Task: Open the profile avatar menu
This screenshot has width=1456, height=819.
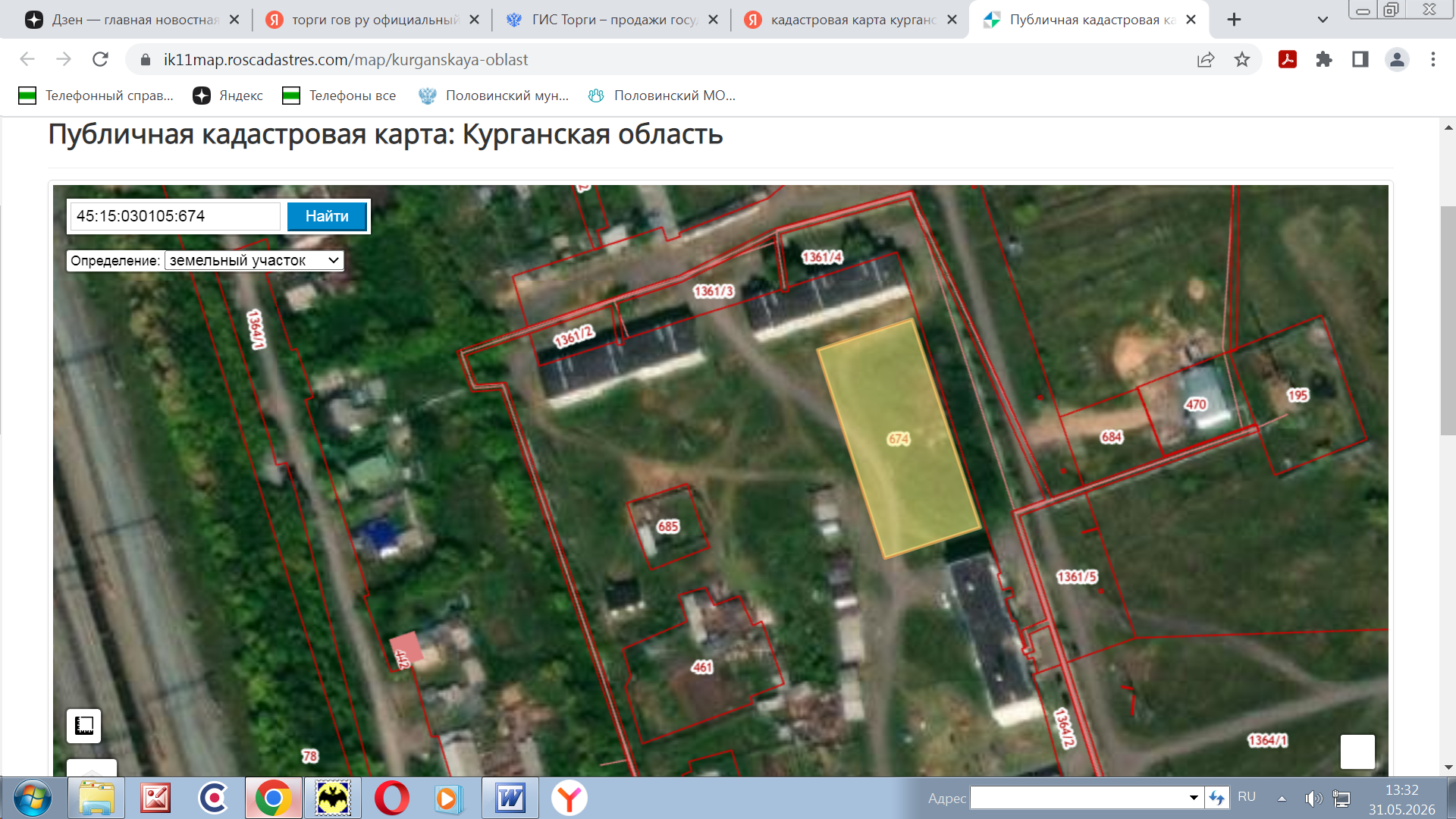Action: [x=1397, y=59]
